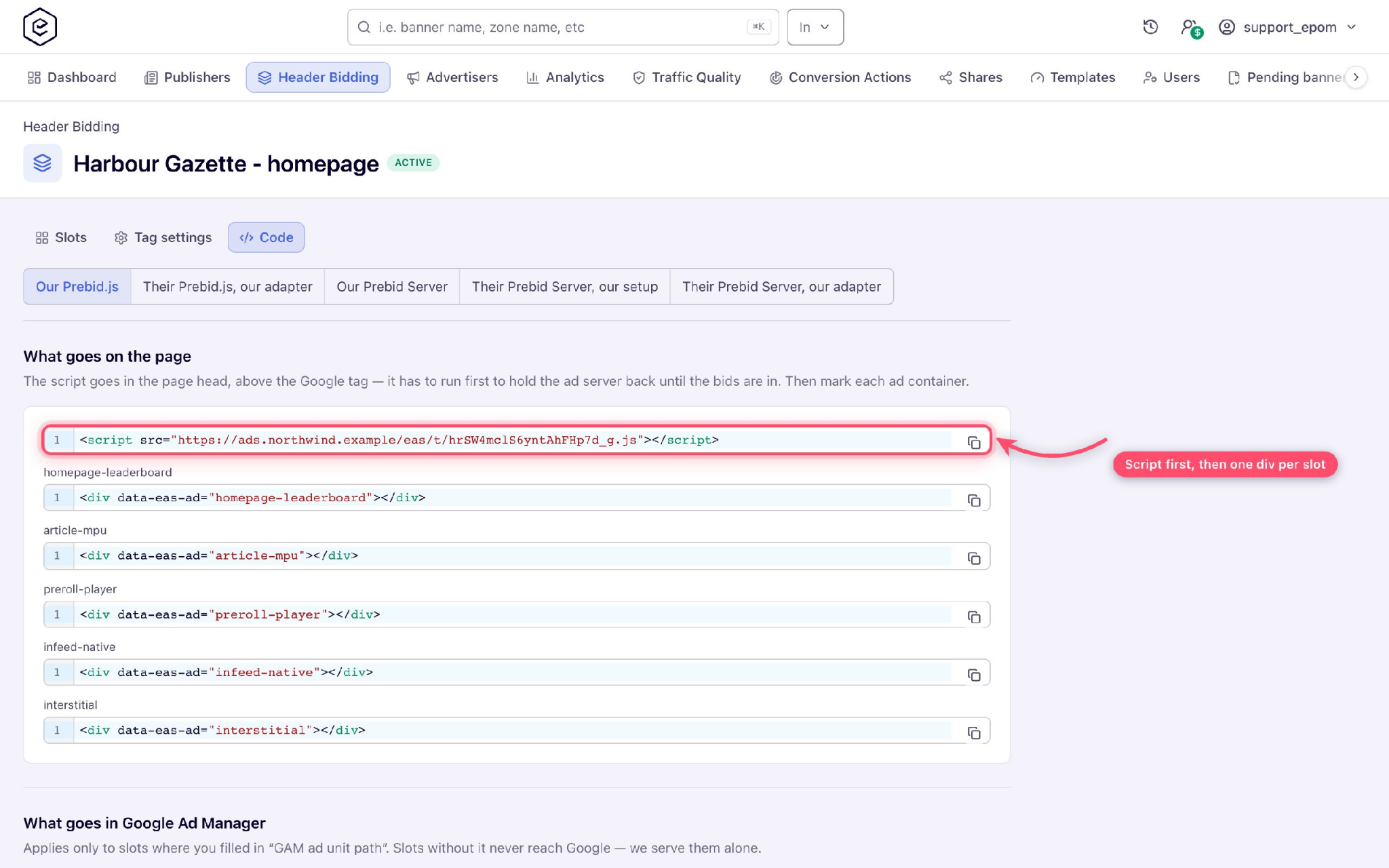Open the history clock icon
Image resolution: width=1389 pixels, height=868 pixels.
point(1150,27)
